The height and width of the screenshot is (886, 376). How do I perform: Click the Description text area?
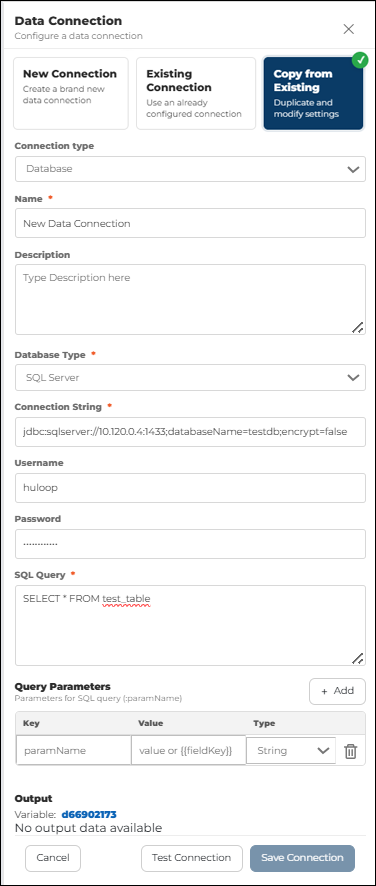[190, 299]
